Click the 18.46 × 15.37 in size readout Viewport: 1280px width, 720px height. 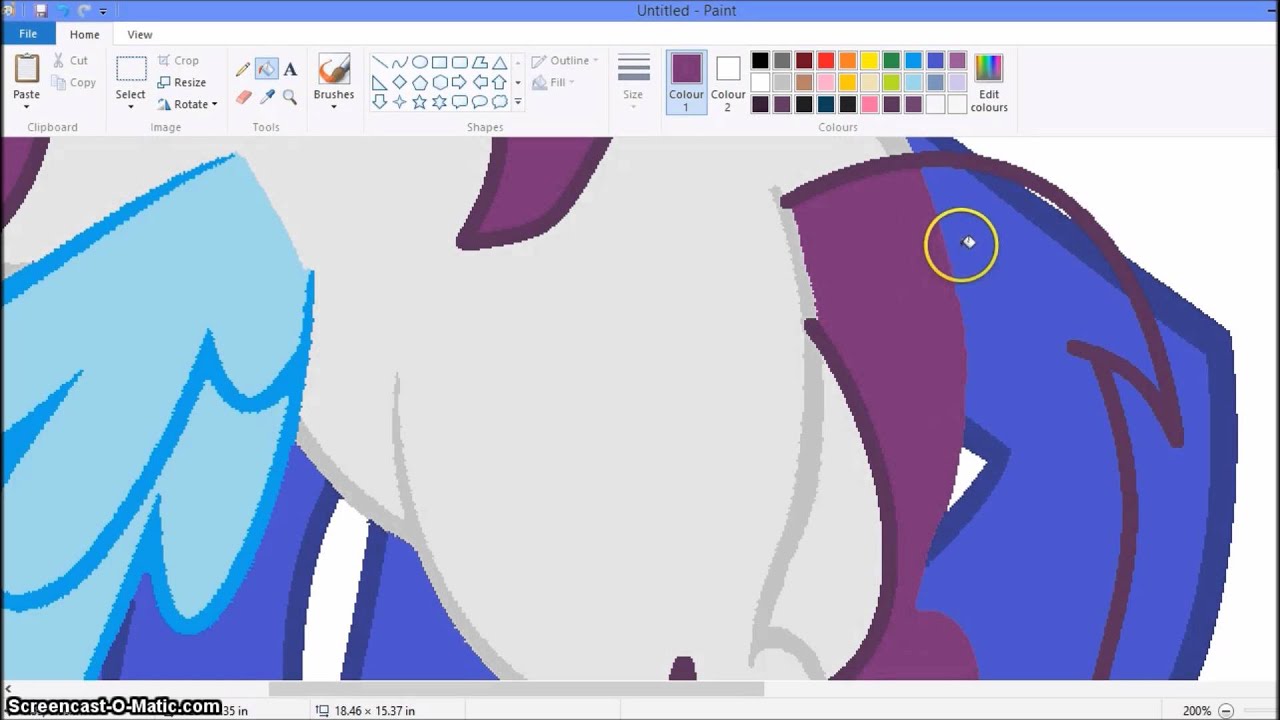point(374,711)
